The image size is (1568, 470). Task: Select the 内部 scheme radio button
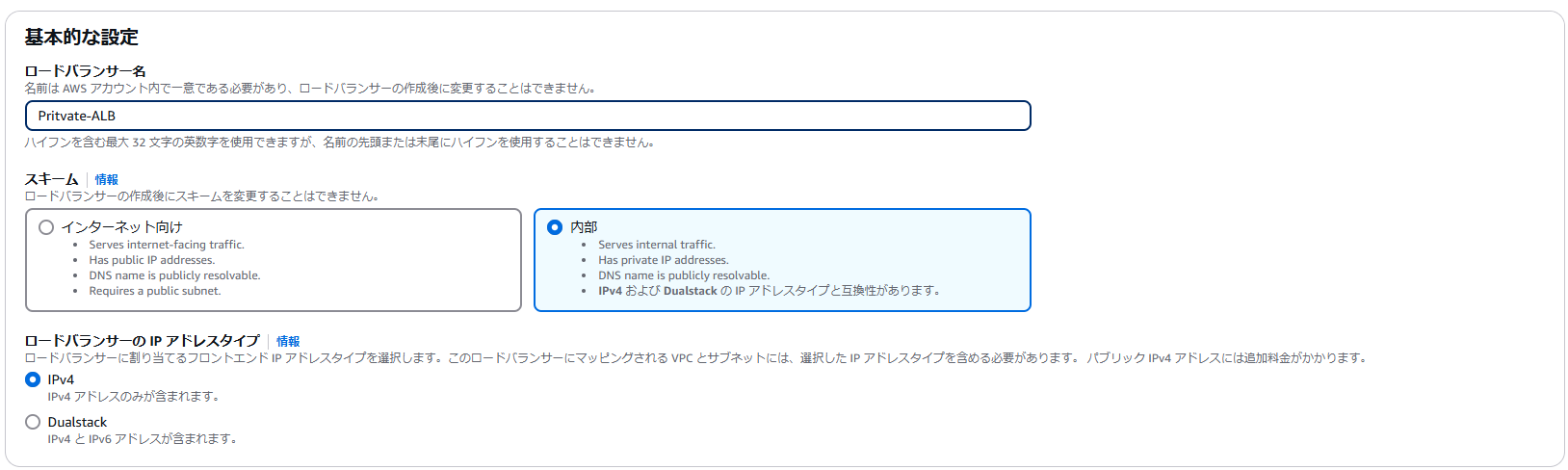click(555, 227)
